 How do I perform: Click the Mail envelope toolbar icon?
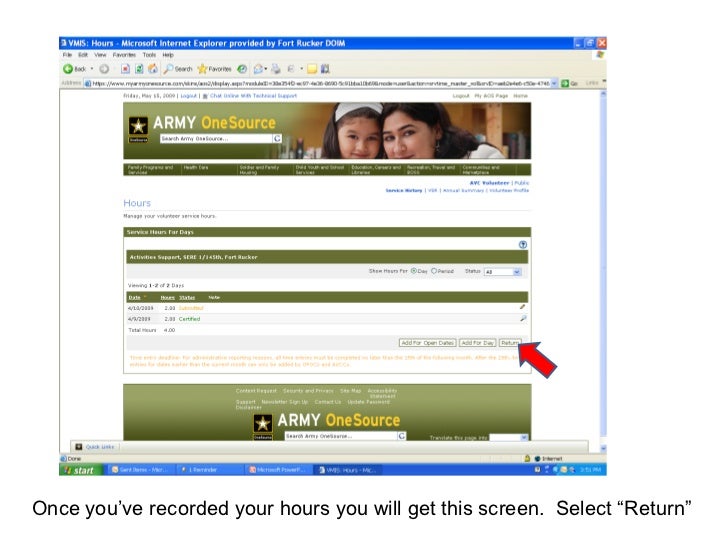click(x=258, y=69)
